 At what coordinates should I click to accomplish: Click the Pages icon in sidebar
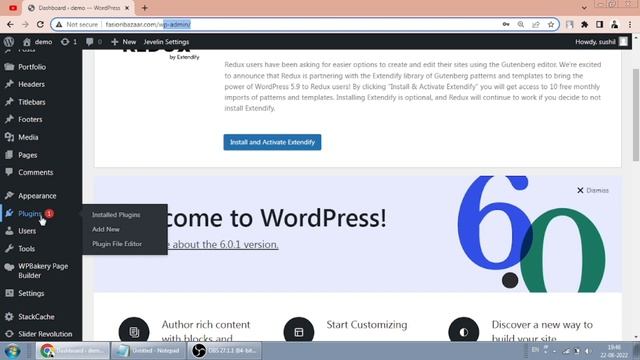[9, 155]
